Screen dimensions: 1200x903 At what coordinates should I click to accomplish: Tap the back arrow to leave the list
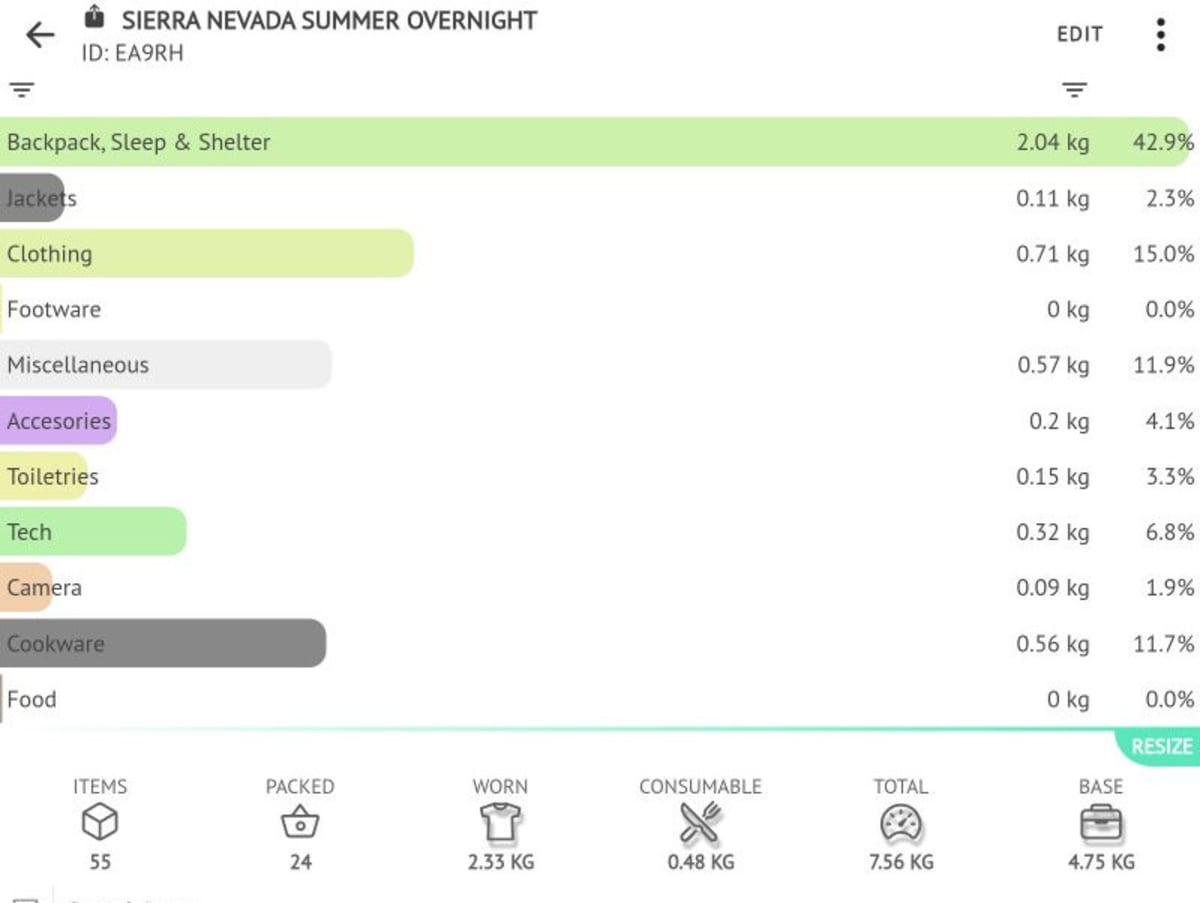[x=38, y=34]
